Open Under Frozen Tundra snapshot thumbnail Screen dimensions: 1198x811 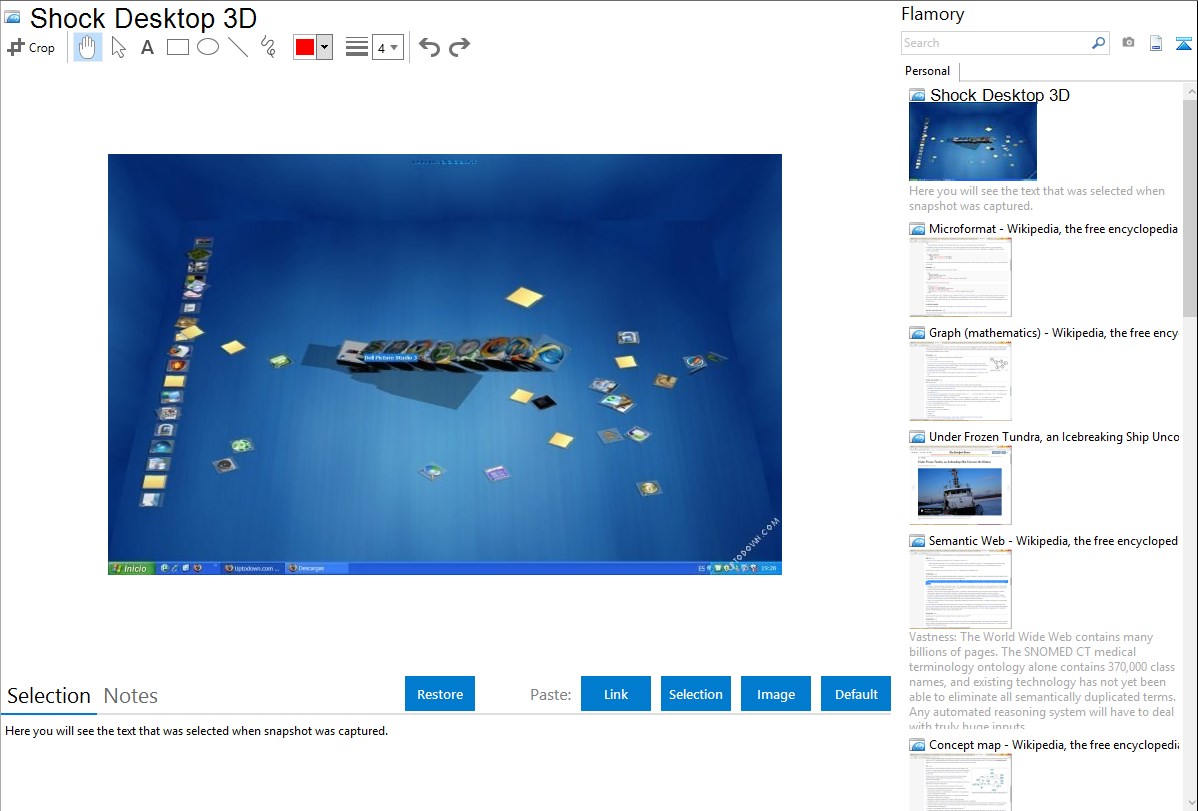[960, 485]
